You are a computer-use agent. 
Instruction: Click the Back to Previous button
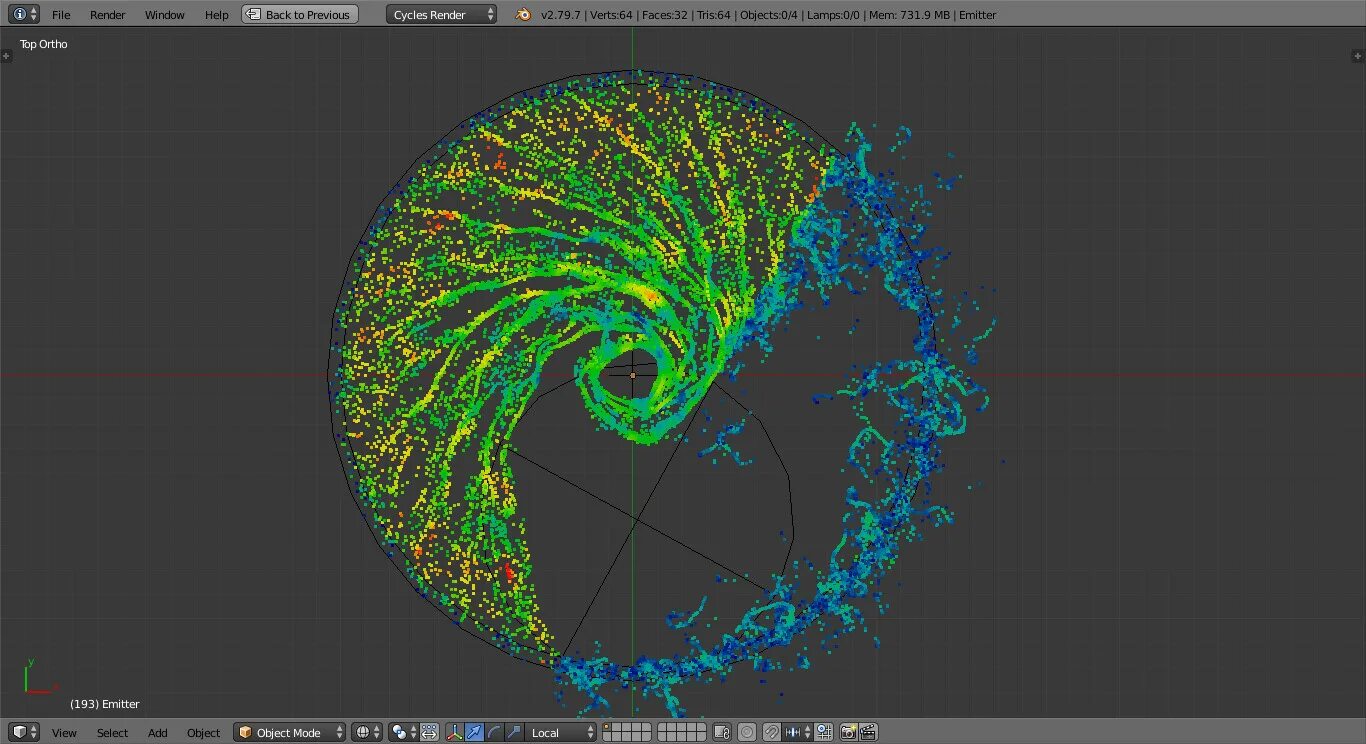pos(300,14)
